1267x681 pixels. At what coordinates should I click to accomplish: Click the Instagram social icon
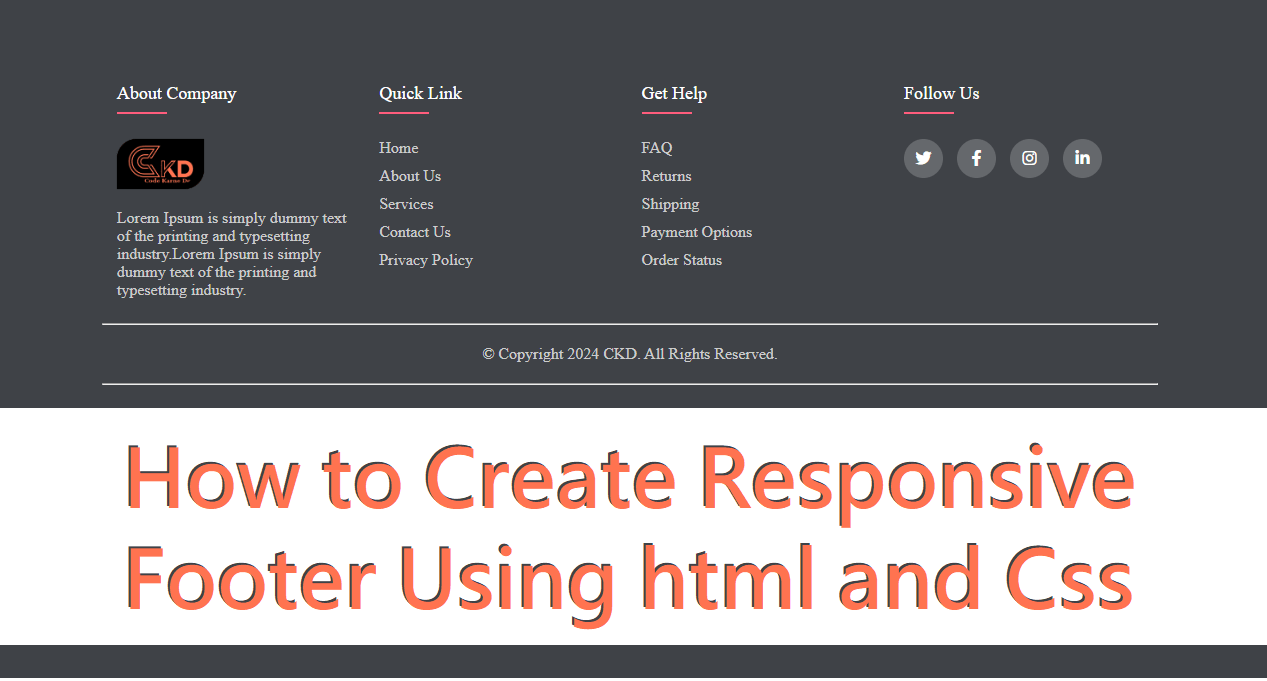[x=1029, y=158]
